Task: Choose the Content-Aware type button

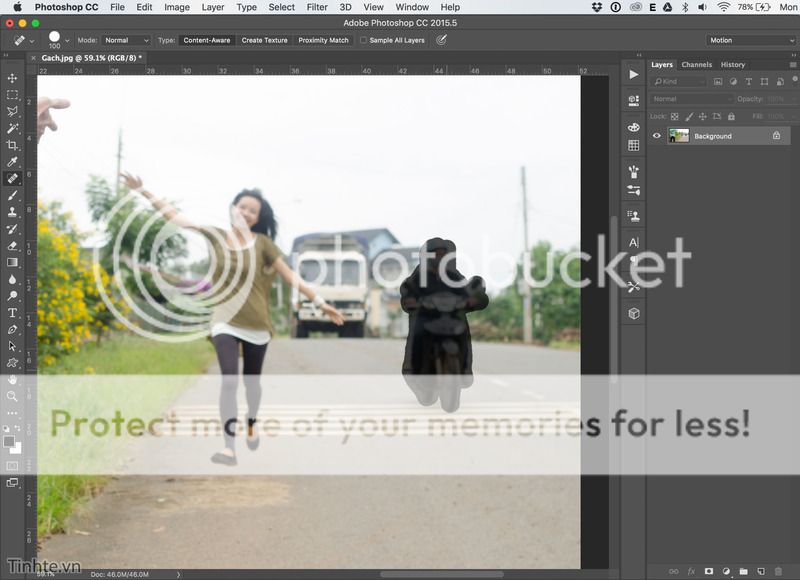Action: pyautogui.click(x=207, y=41)
